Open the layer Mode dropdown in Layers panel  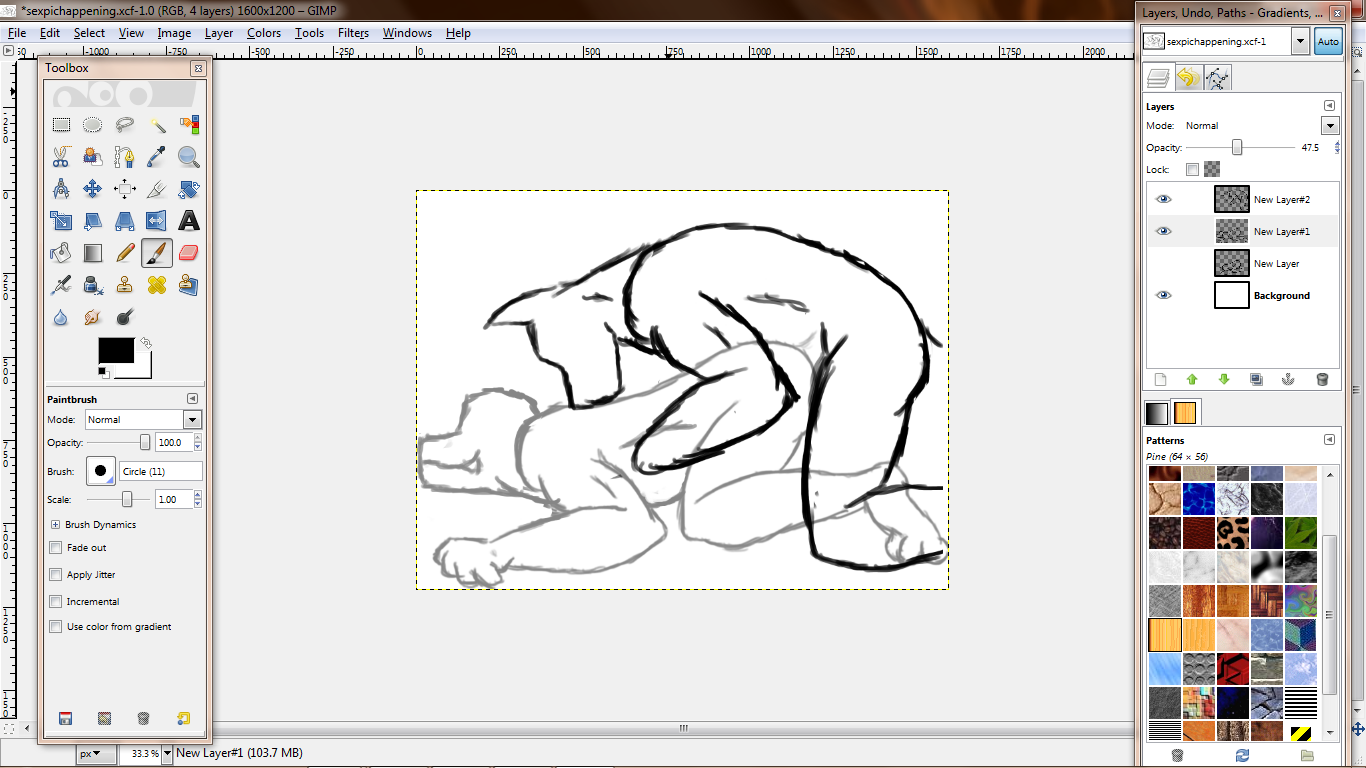coord(1329,126)
